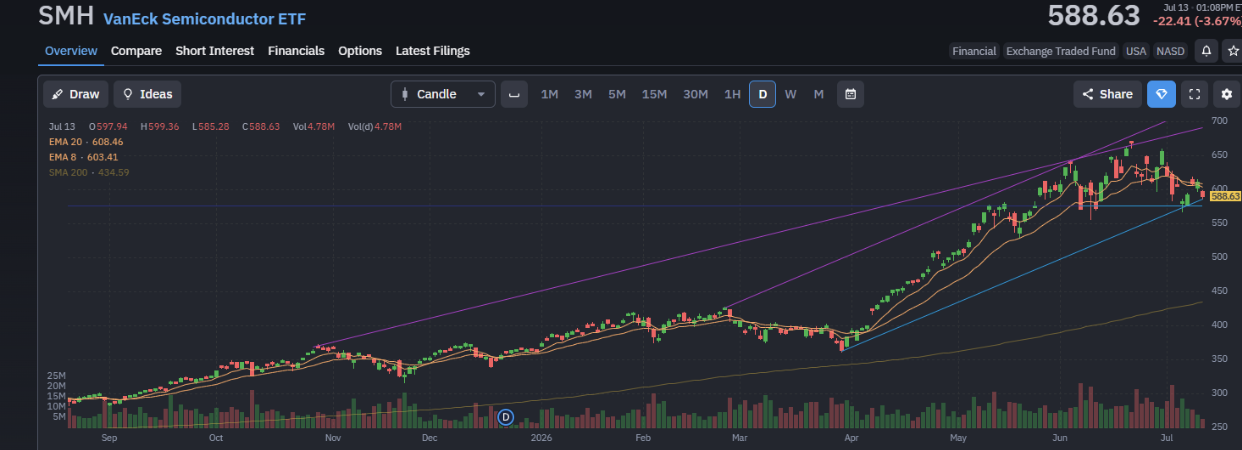Select the 30M timeframe
The width and height of the screenshot is (1242, 450).
(x=696, y=94)
